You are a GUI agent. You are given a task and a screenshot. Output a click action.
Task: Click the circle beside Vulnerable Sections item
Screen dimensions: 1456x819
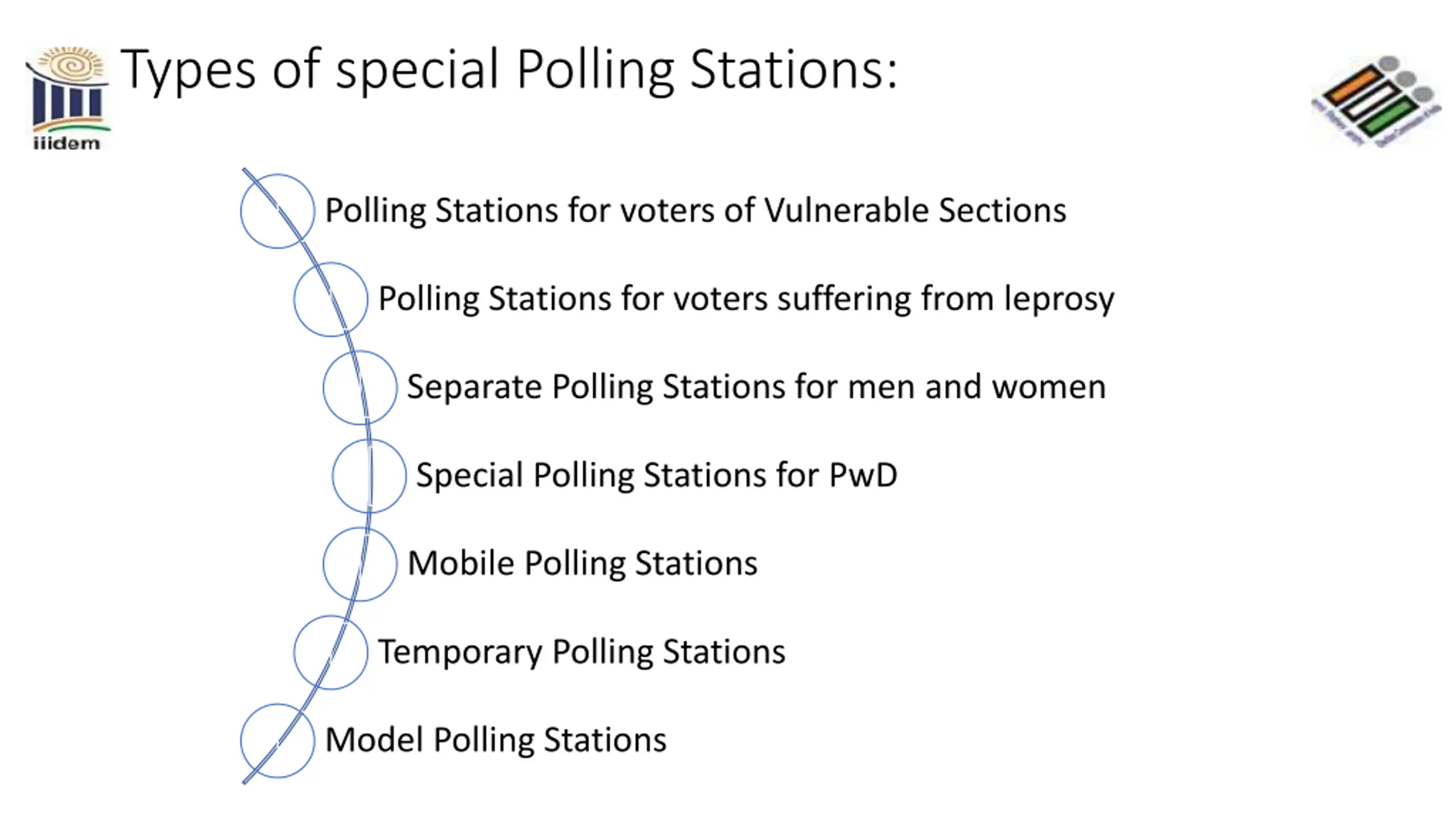[x=277, y=211]
